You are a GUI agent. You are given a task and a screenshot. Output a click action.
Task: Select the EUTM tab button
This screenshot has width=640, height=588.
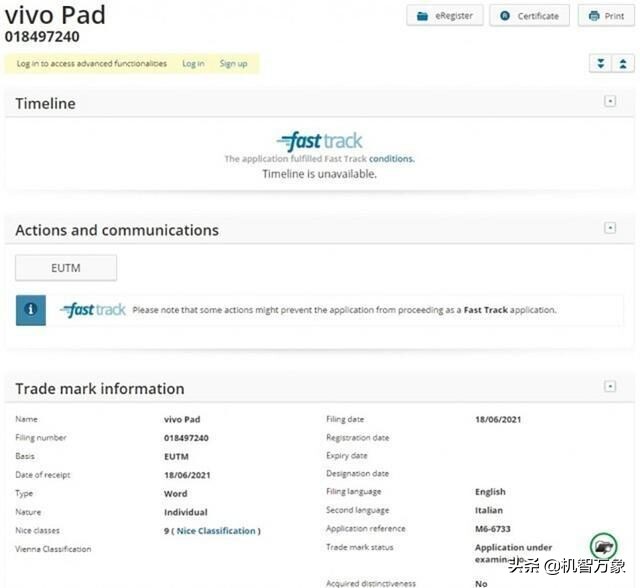[66, 268]
